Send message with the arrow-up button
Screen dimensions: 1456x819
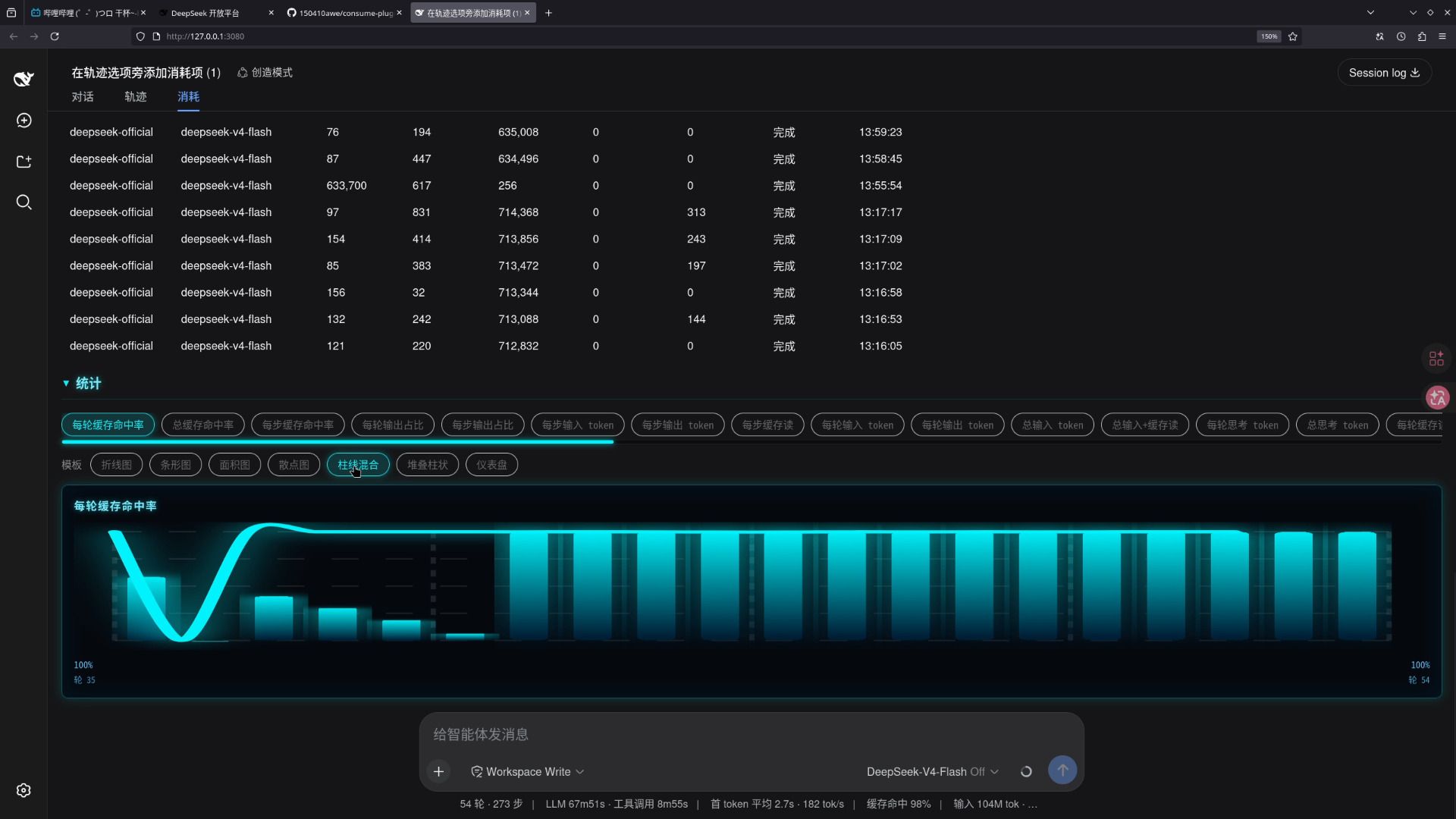click(1062, 770)
